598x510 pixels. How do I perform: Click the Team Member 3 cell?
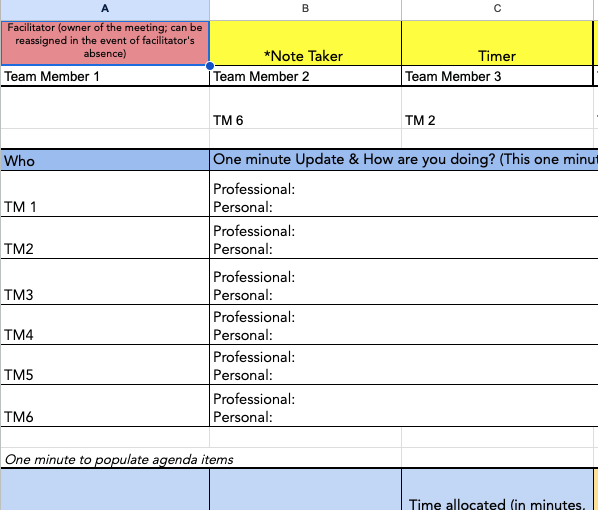click(x=497, y=76)
